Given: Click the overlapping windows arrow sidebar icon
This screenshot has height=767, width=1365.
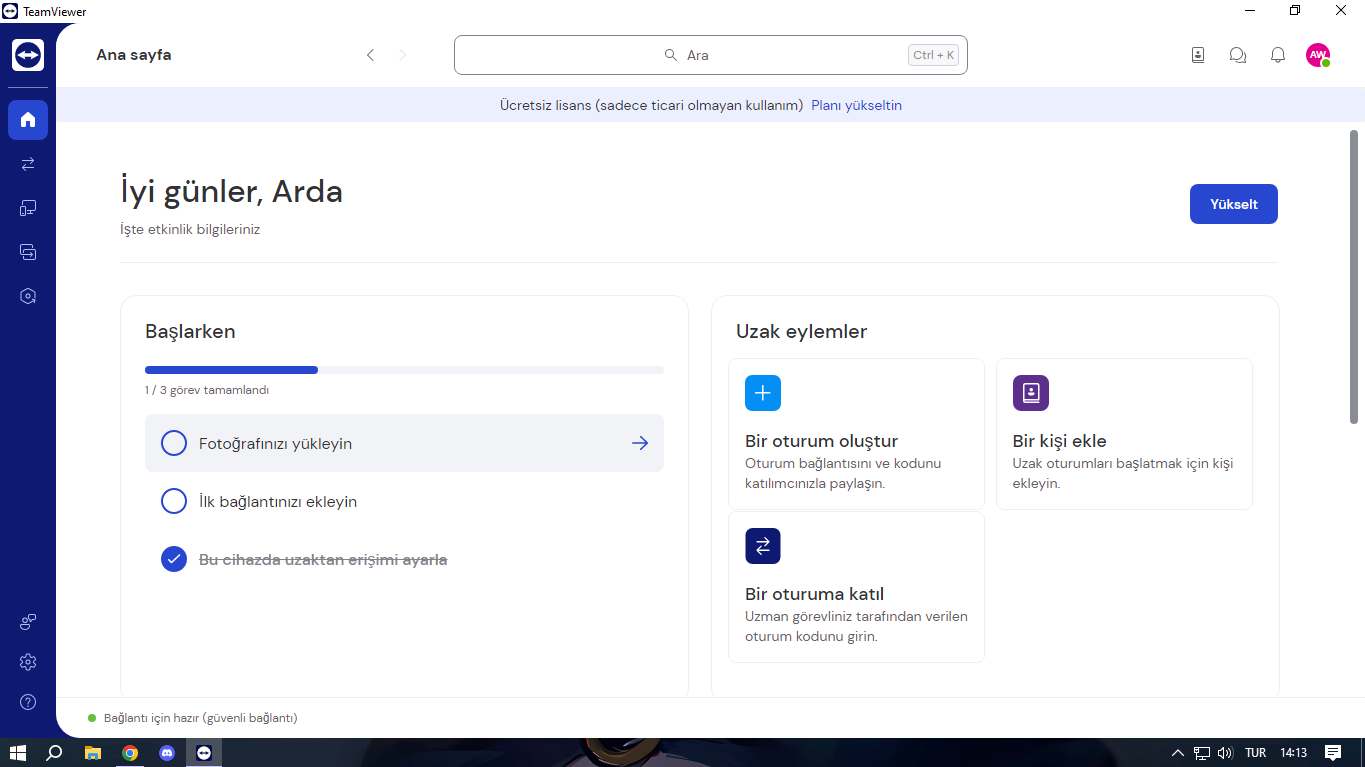Looking at the screenshot, I should point(28,252).
